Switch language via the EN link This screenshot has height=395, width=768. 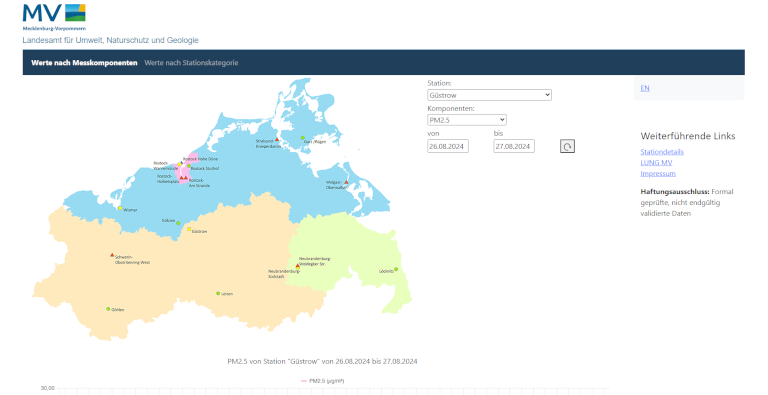tap(645, 88)
